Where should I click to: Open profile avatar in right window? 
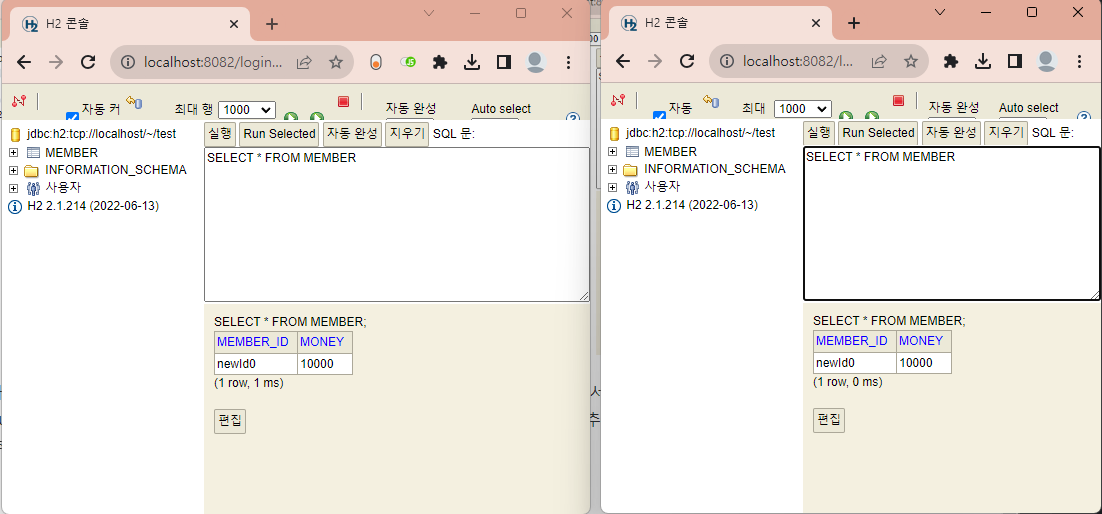coord(1046,62)
